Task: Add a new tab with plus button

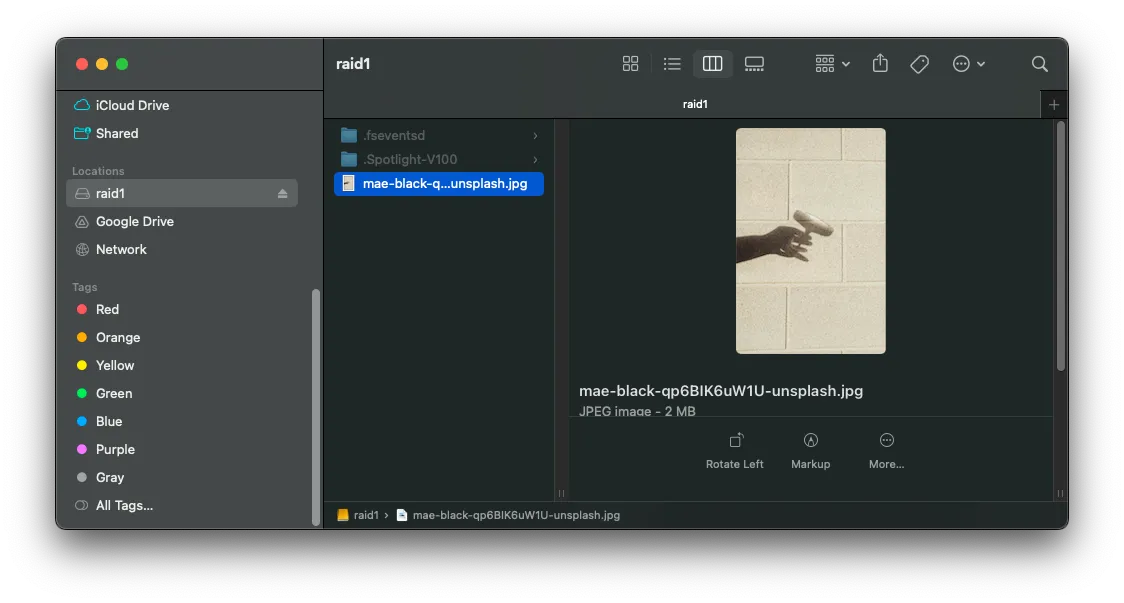Action: tap(1053, 104)
